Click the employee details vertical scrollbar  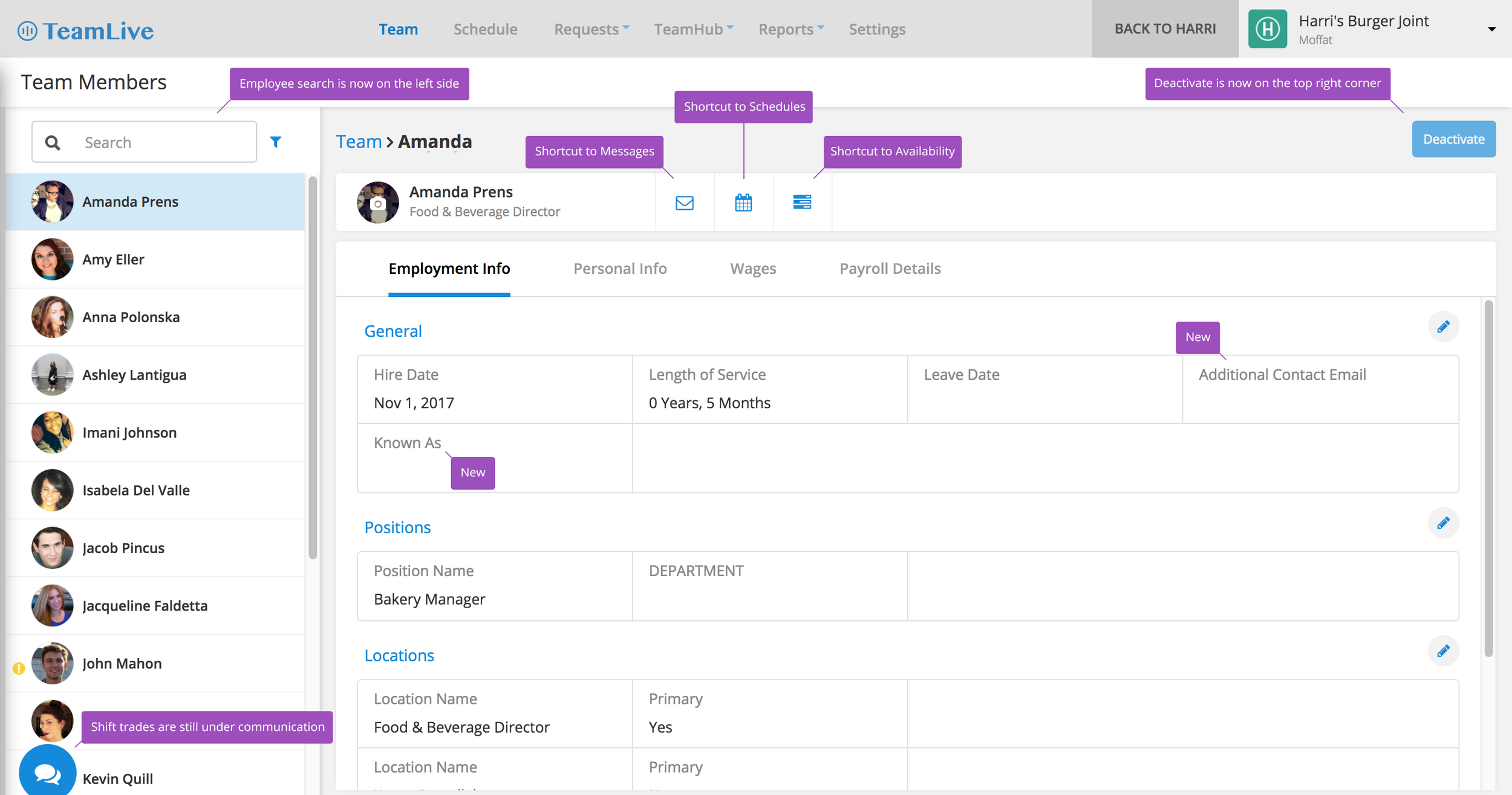[1488, 479]
